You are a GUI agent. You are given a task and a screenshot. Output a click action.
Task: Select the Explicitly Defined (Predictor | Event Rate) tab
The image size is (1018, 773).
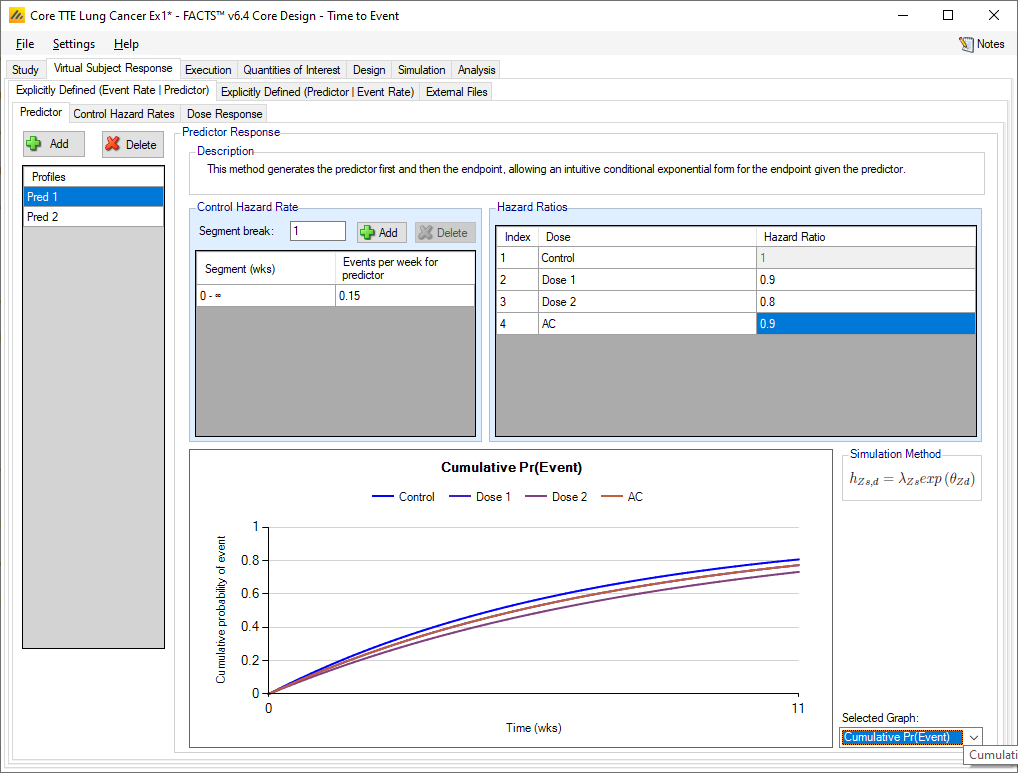point(317,92)
